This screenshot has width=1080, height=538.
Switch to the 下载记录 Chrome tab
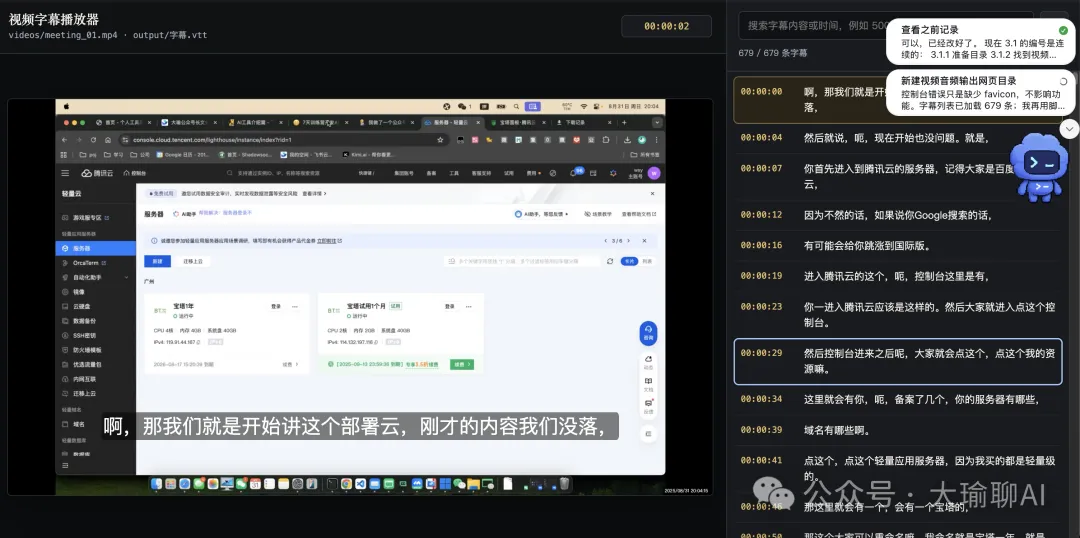point(582,123)
